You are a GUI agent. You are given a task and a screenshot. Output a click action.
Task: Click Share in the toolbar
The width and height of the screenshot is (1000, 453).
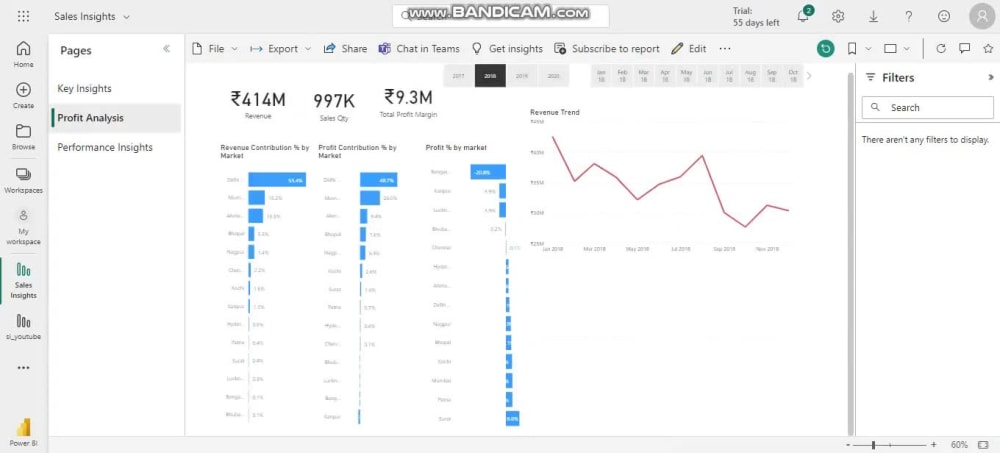(x=346, y=48)
